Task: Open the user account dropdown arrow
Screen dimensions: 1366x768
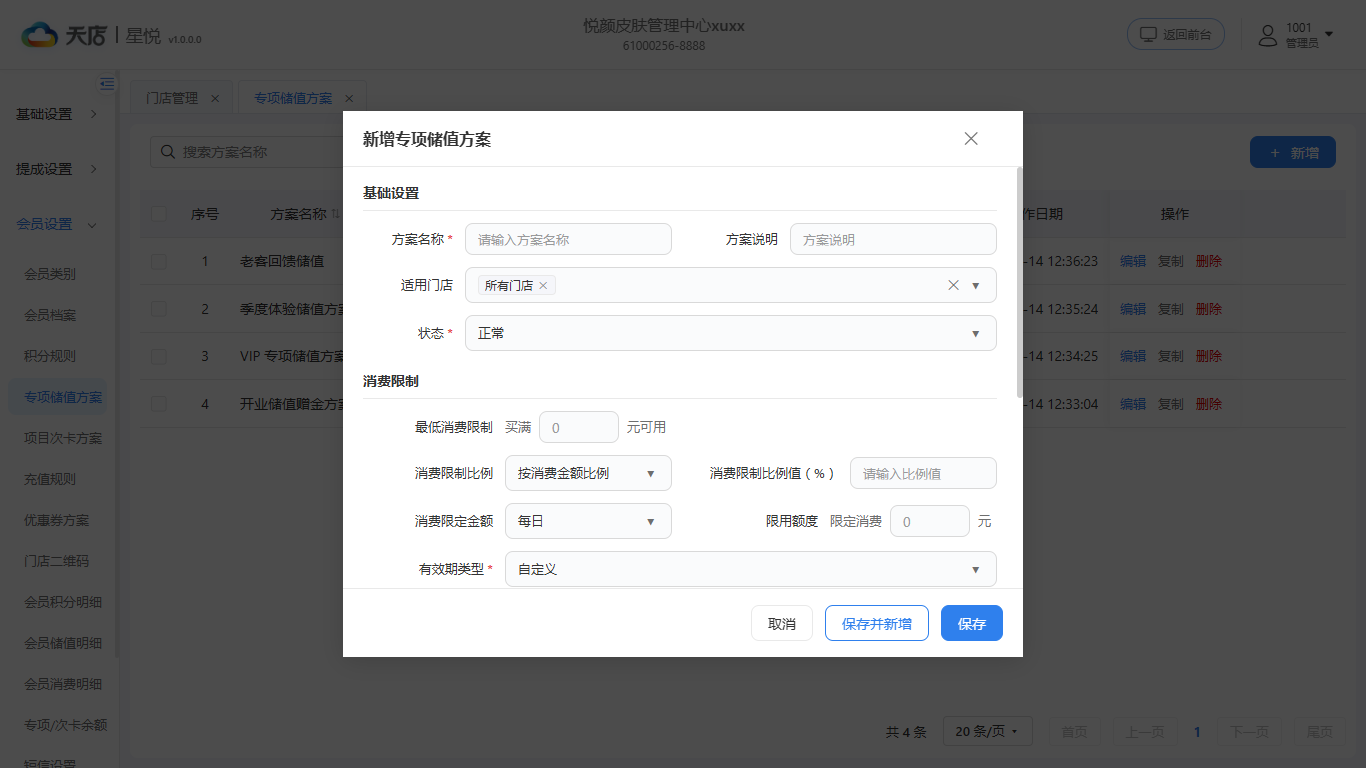Action: click(1329, 35)
